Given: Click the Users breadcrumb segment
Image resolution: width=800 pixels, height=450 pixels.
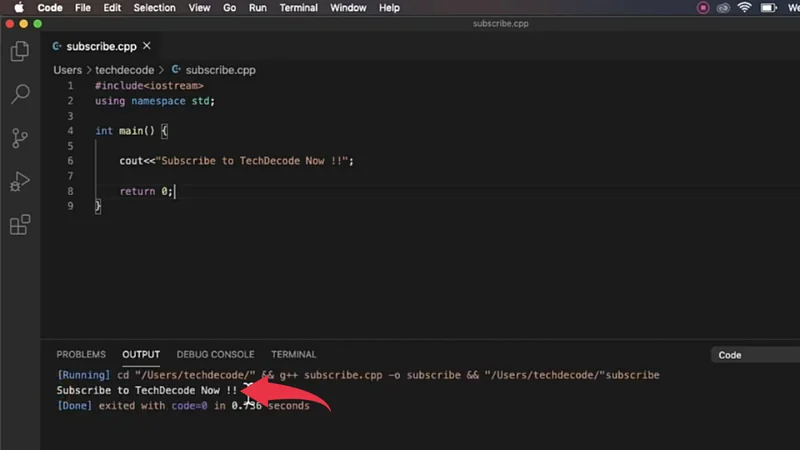Looking at the screenshot, I should coord(67,70).
